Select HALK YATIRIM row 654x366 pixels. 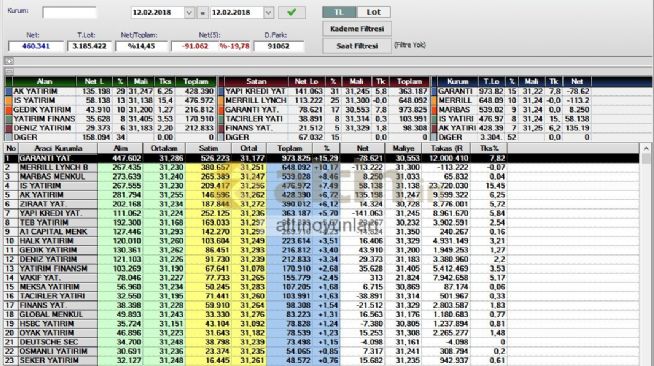(x=321, y=241)
